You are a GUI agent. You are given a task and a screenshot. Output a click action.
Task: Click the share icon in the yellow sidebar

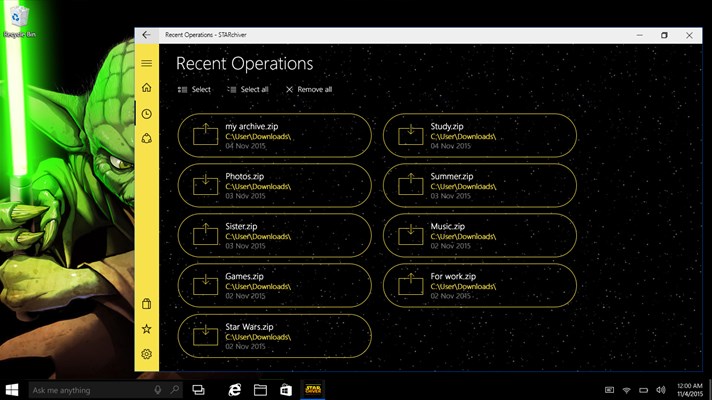pyautogui.click(x=146, y=138)
